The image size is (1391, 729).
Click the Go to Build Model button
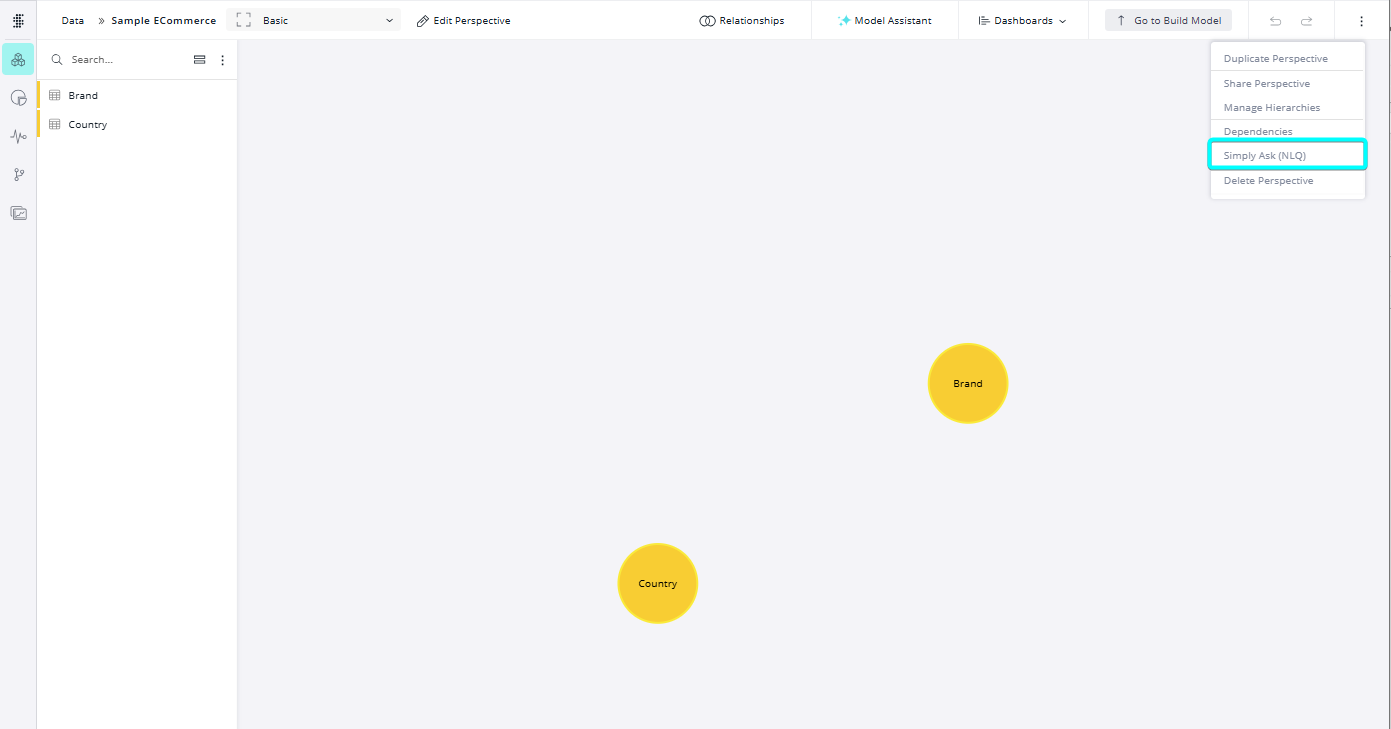[x=1168, y=21]
